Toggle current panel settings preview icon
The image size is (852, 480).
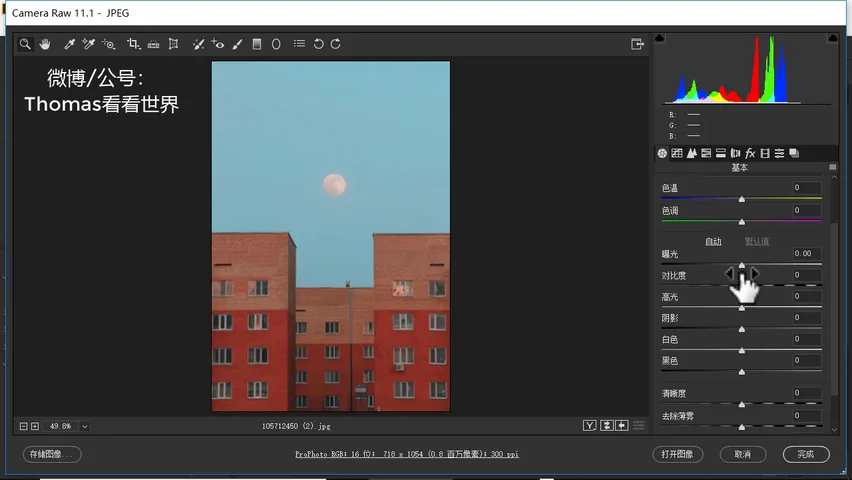(638, 426)
